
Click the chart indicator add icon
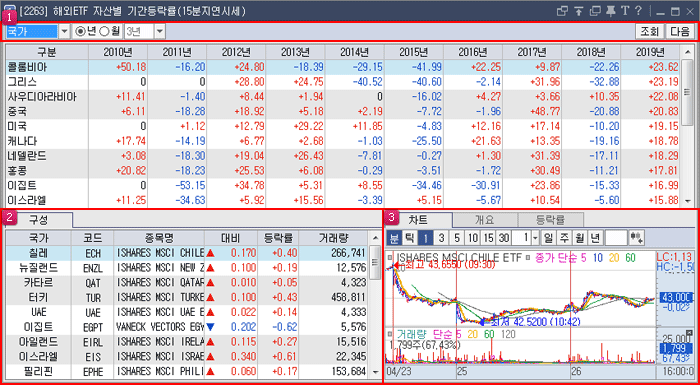click(x=637, y=238)
